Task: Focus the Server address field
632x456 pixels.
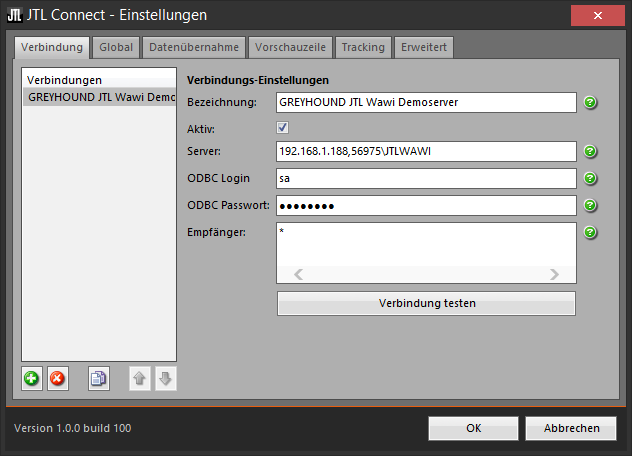Action: pyautogui.click(x=426, y=152)
